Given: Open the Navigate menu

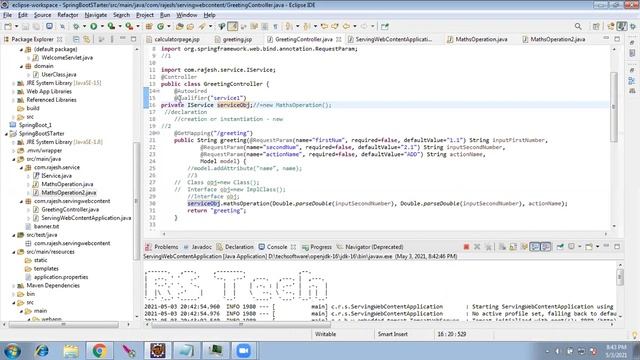Looking at the screenshot, I should [96, 15].
